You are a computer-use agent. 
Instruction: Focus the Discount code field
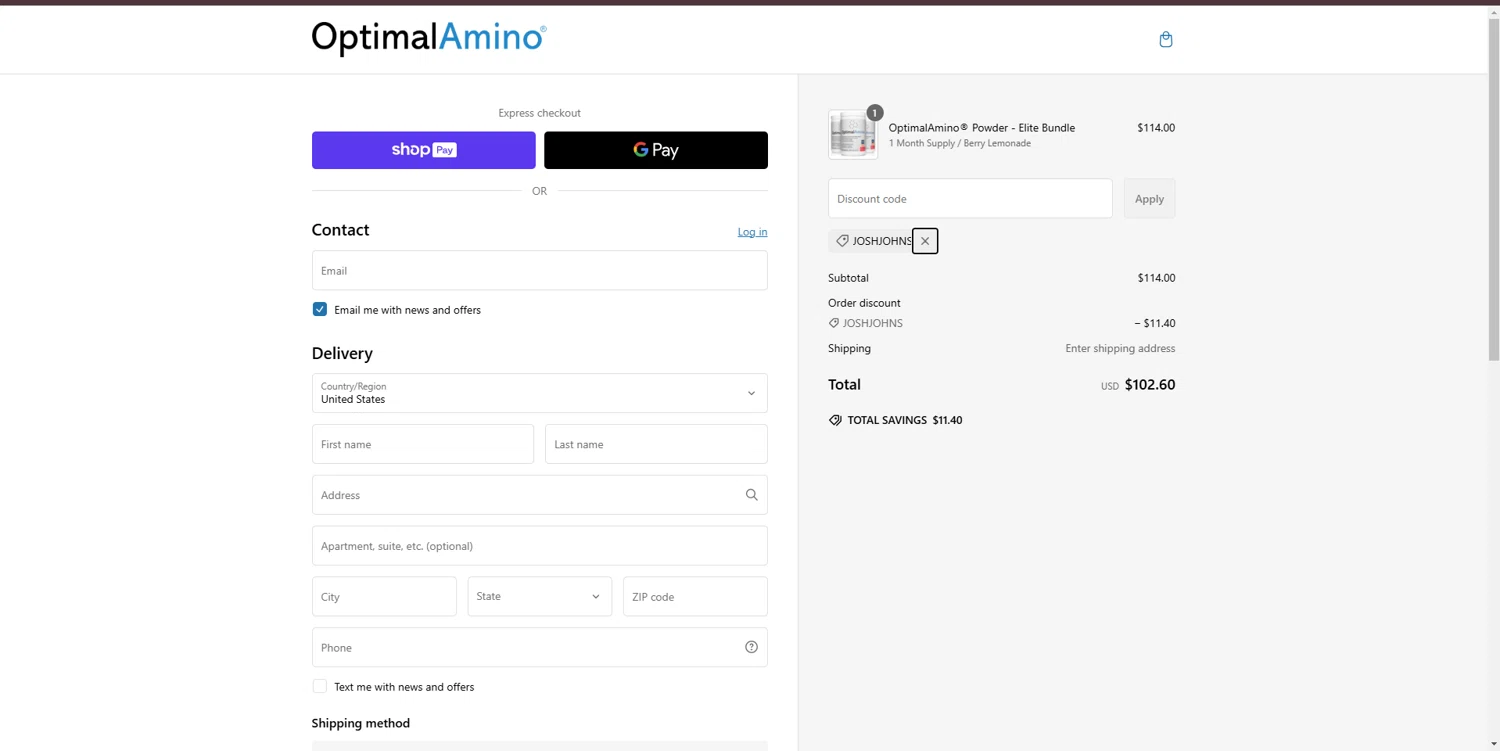click(970, 199)
